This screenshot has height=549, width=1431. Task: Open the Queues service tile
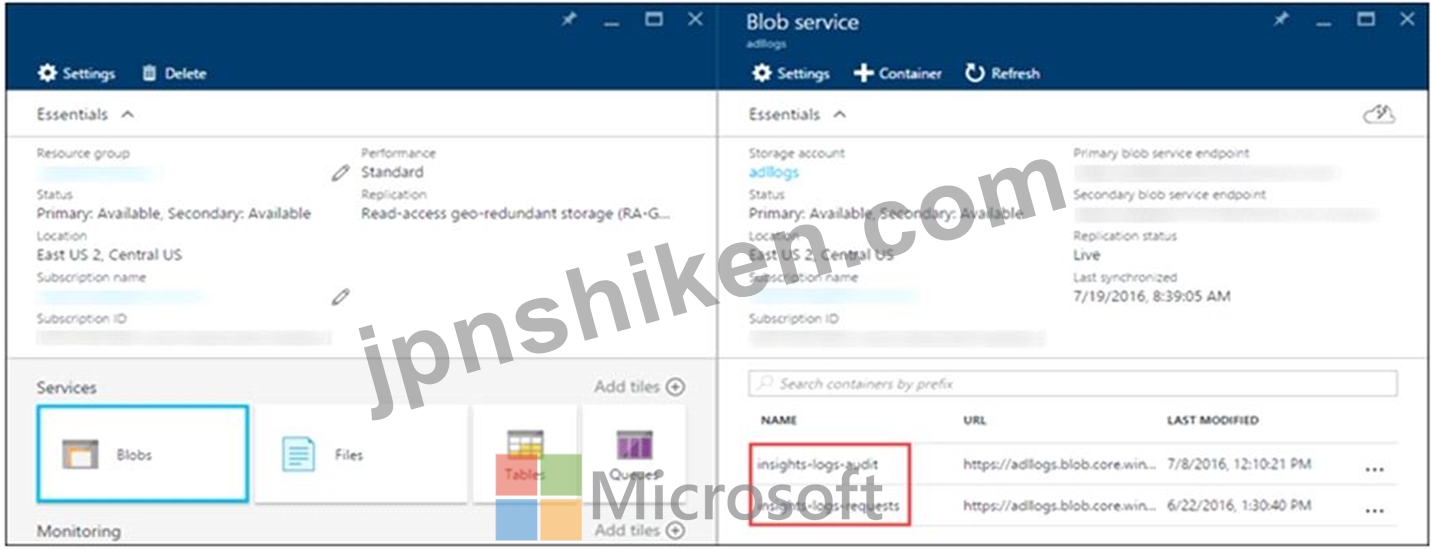[x=634, y=454]
